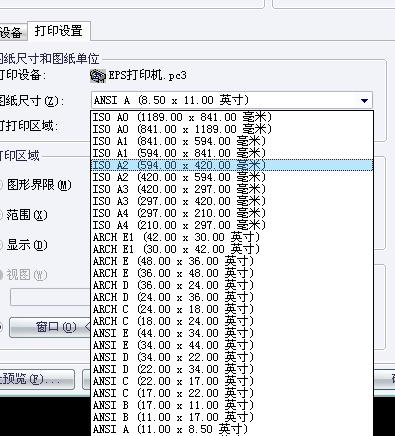Screen dimensions: 395x436
Task: Switch to the 设备 tab
Action: 13,32
